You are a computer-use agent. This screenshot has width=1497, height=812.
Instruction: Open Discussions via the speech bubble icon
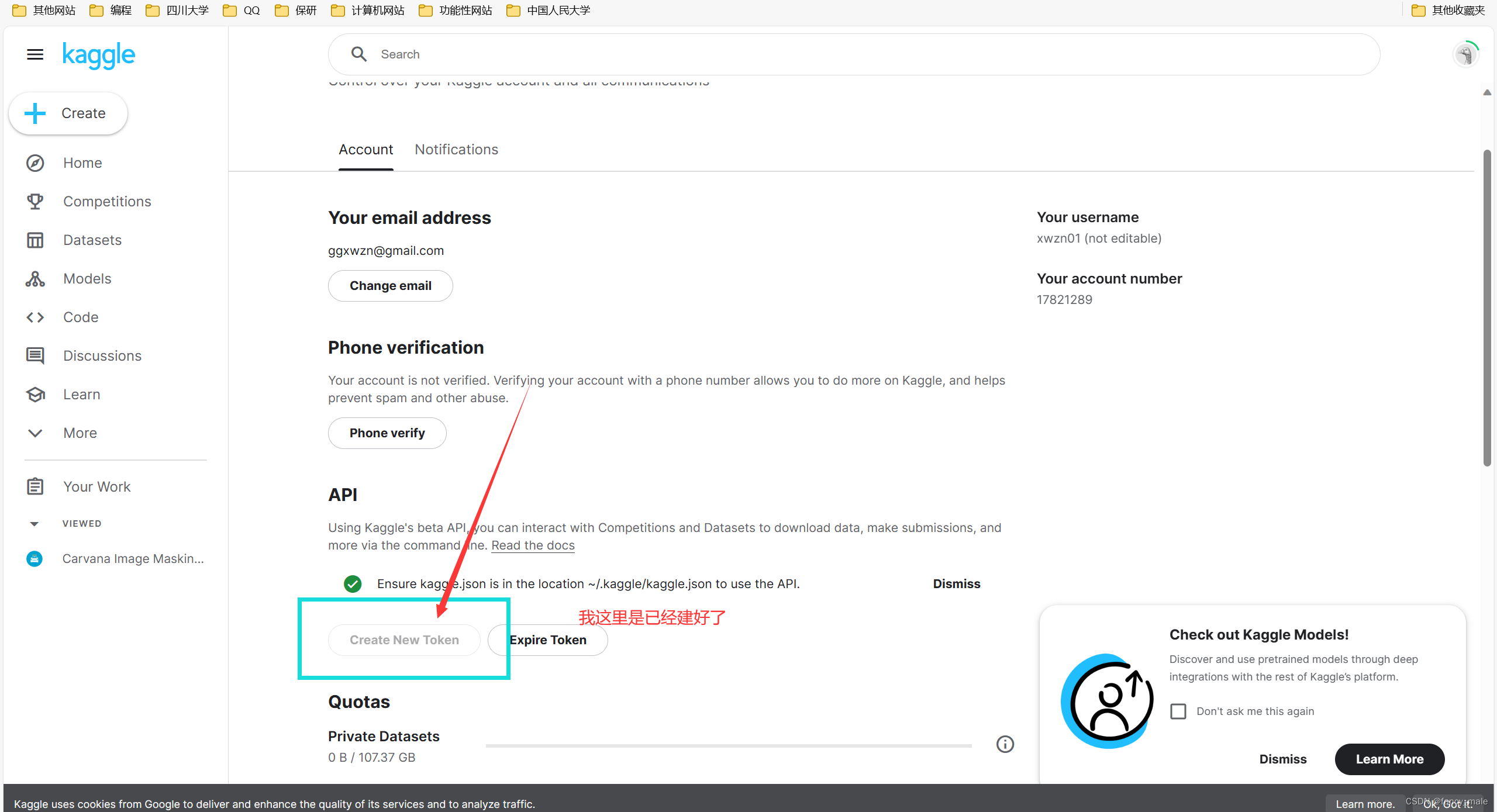(35, 355)
